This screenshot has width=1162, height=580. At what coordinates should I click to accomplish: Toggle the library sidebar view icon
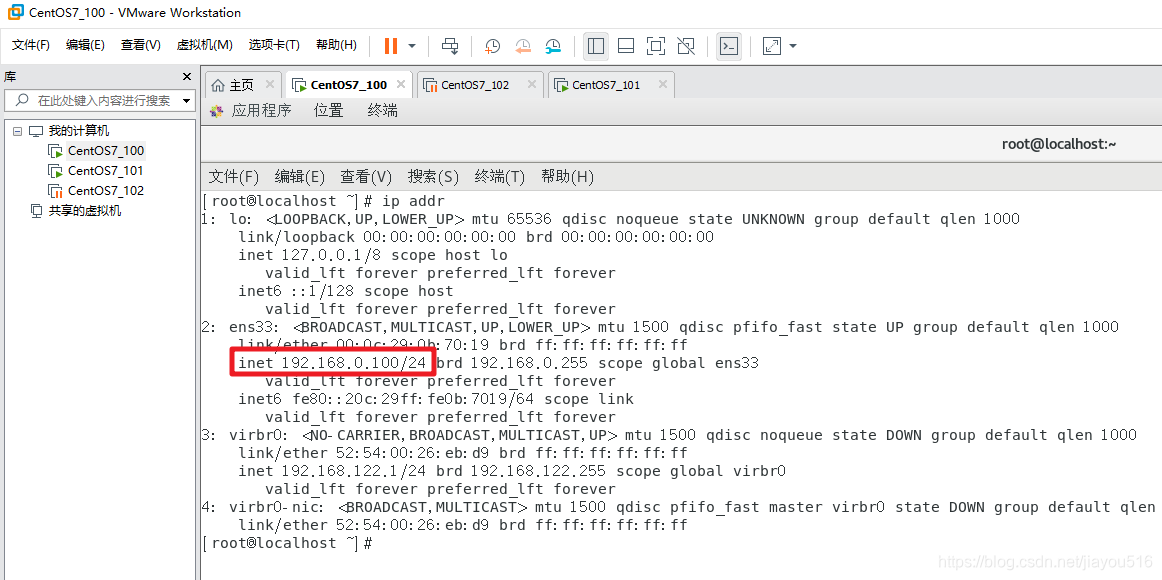point(595,46)
